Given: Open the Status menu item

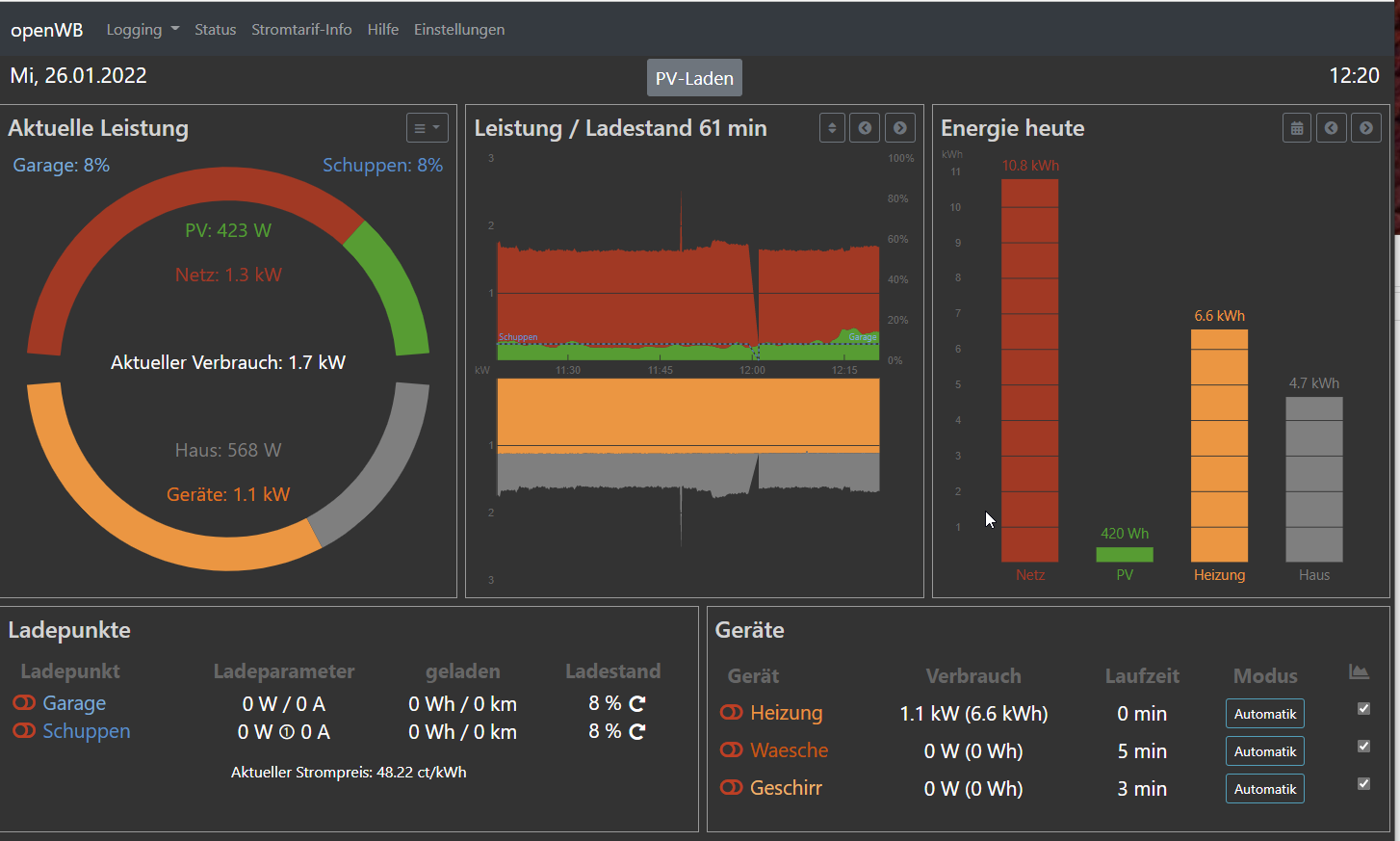Looking at the screenshot, I should coord(215,30).
